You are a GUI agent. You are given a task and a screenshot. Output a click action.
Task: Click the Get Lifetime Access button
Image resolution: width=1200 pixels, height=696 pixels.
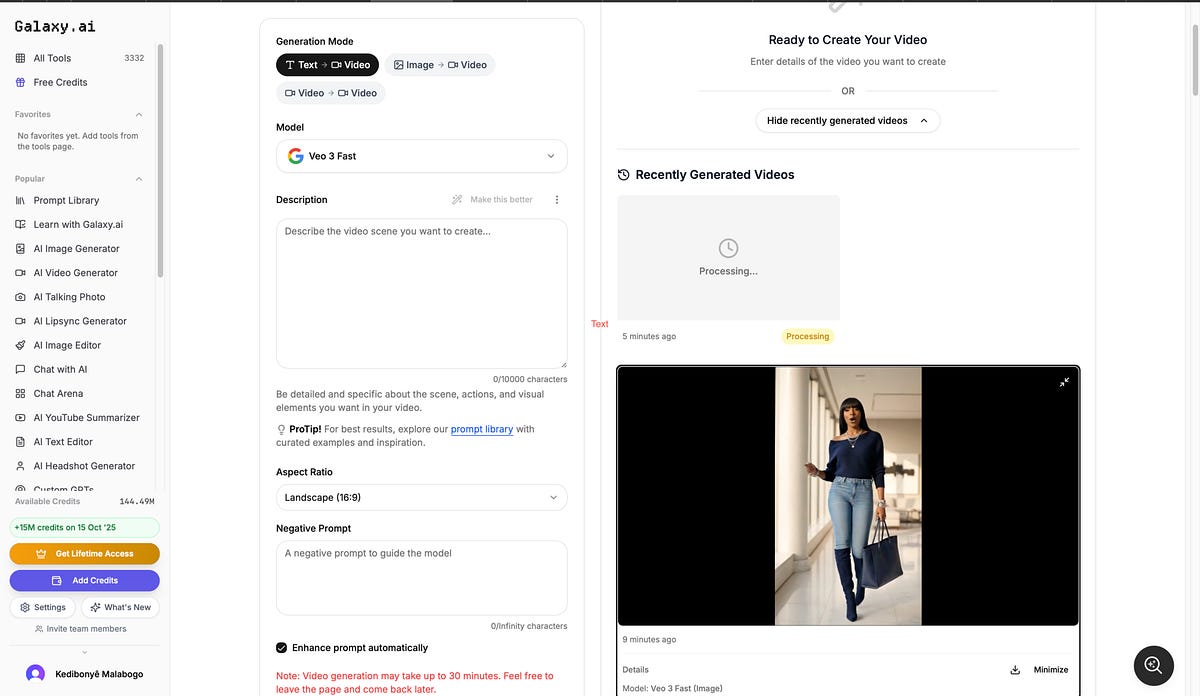(85, 553)
